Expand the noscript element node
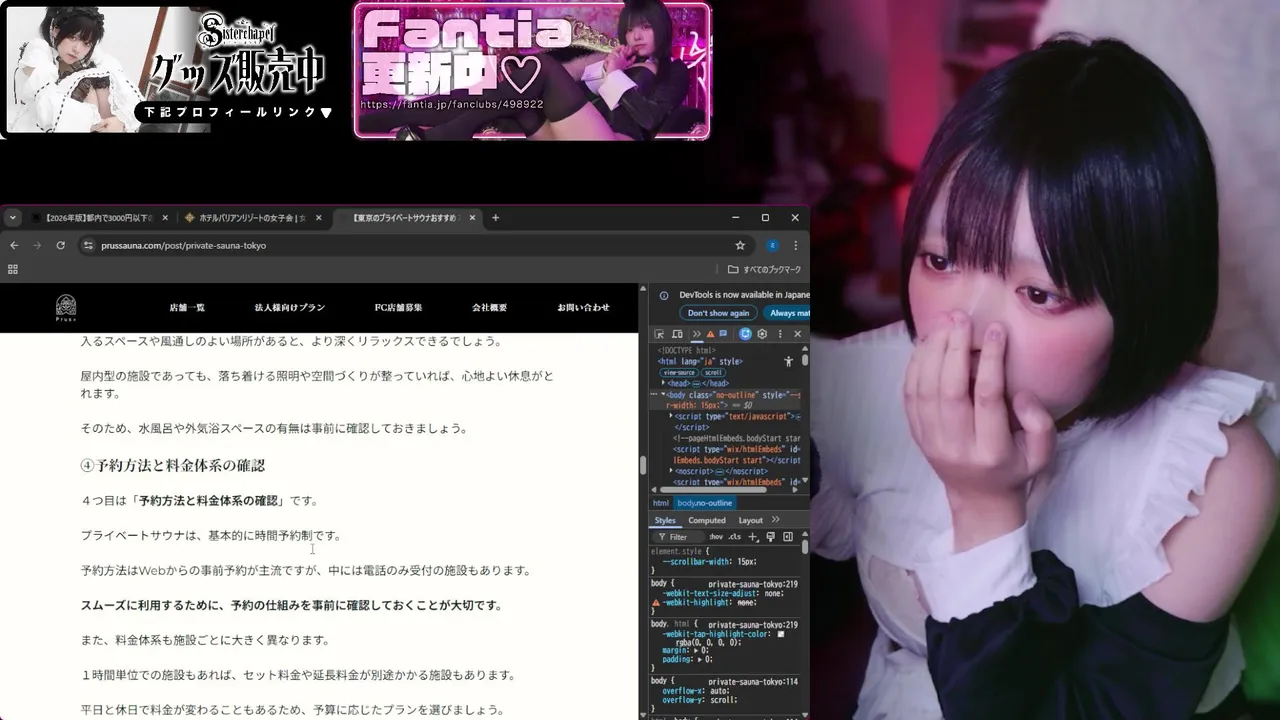The height and width of the screenshot is (720, 1280). [x=671, y=470]
